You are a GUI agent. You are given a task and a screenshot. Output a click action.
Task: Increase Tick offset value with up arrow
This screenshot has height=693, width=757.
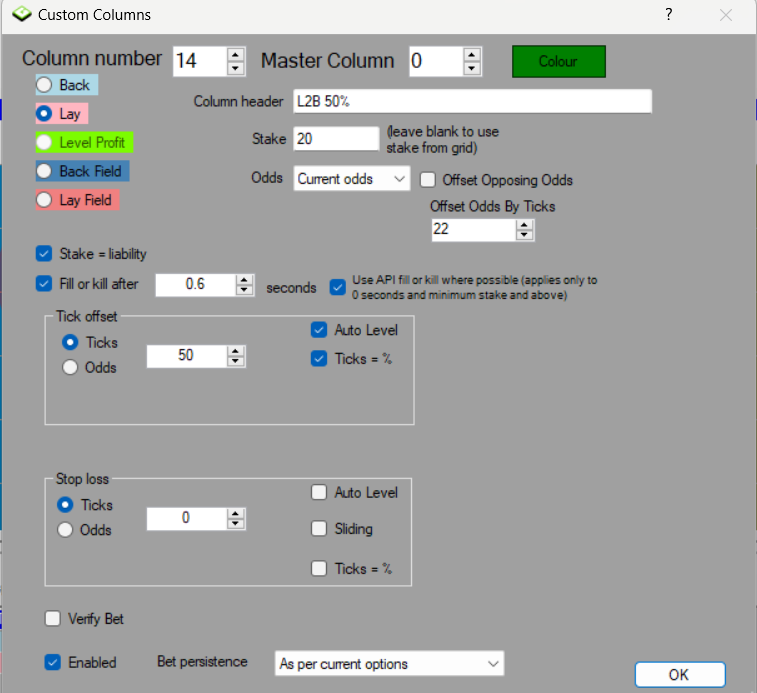235,351
